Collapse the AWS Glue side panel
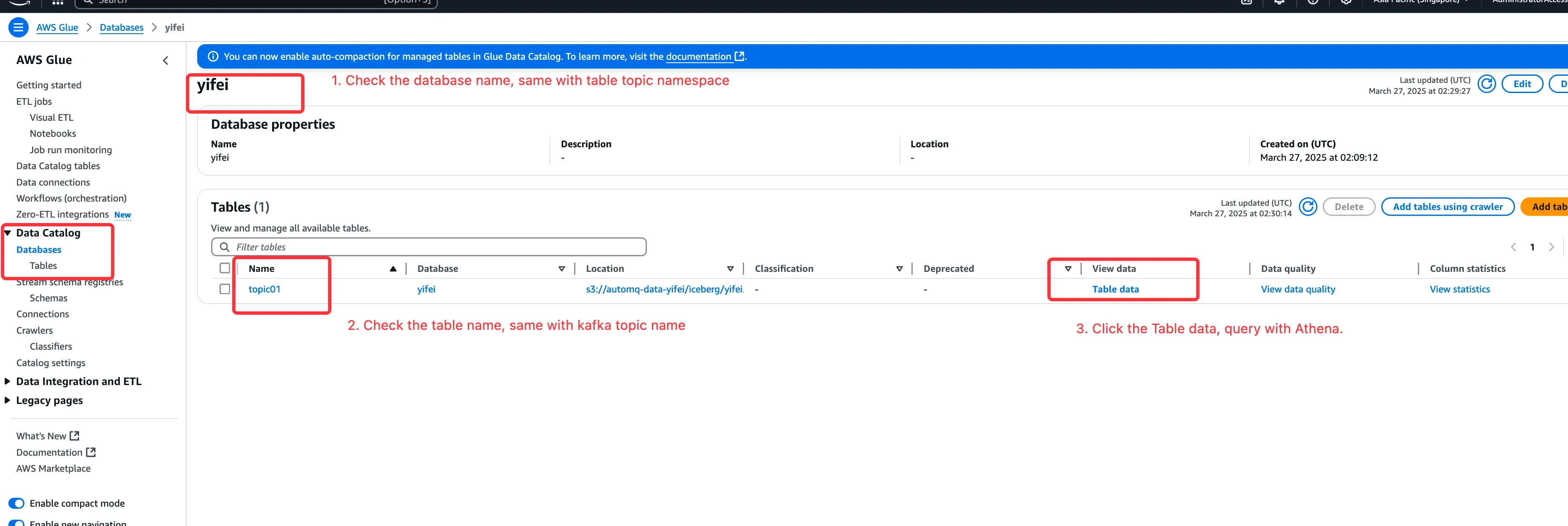 pos(166,60)
